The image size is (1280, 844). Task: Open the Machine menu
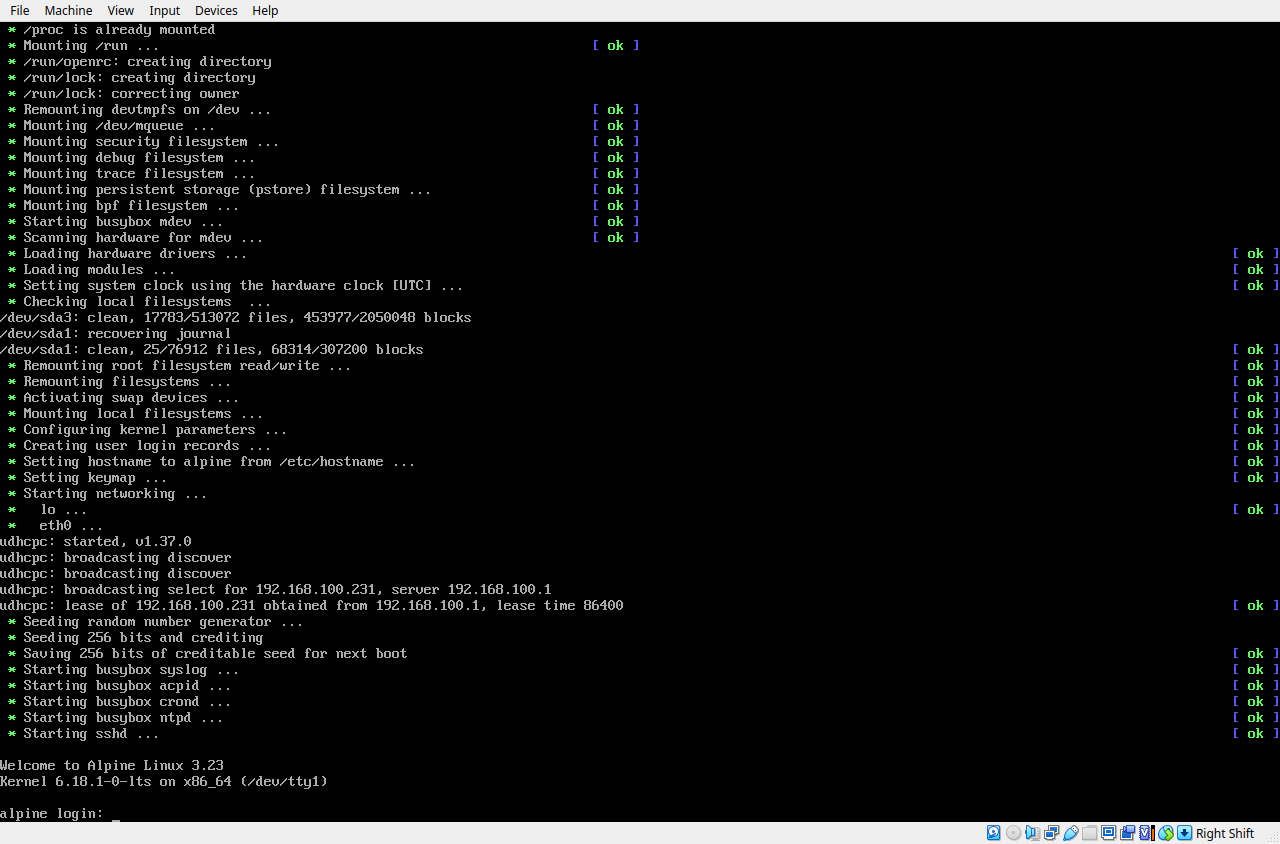[68, 10]
